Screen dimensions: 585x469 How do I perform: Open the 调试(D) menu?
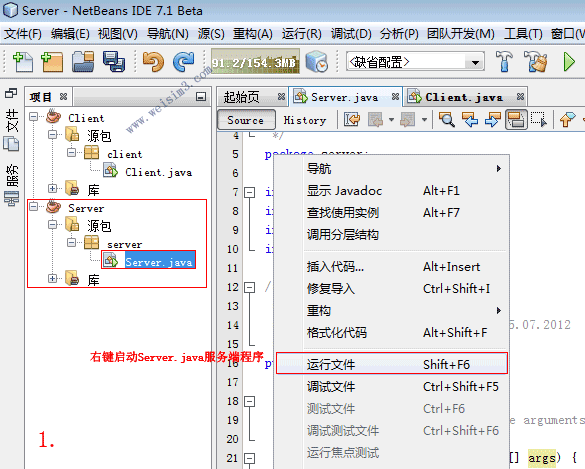click(x=351, y=34)
